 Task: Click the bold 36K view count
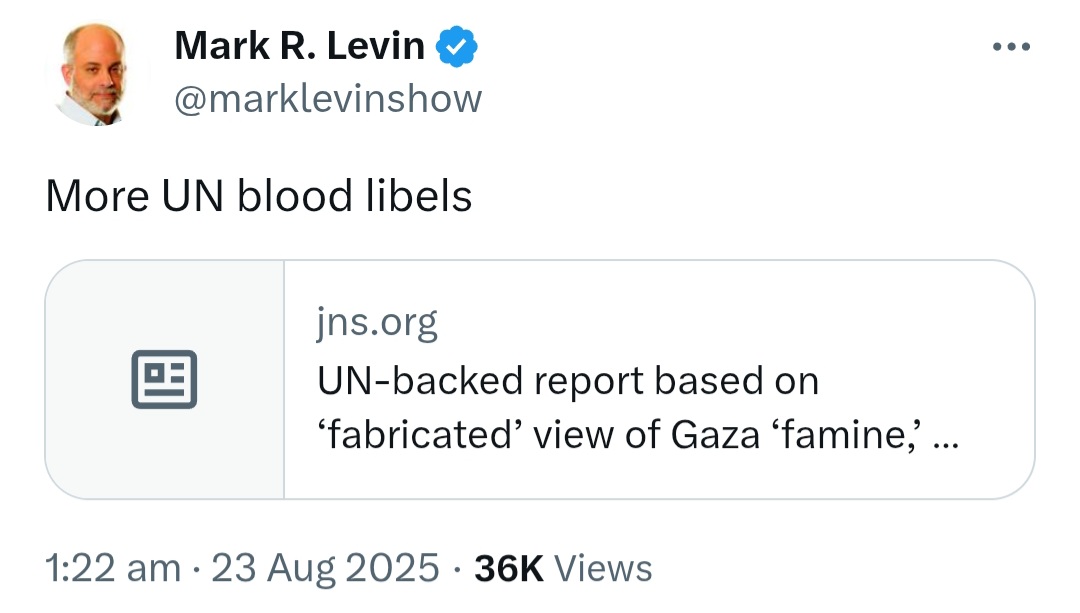(509, 568)
